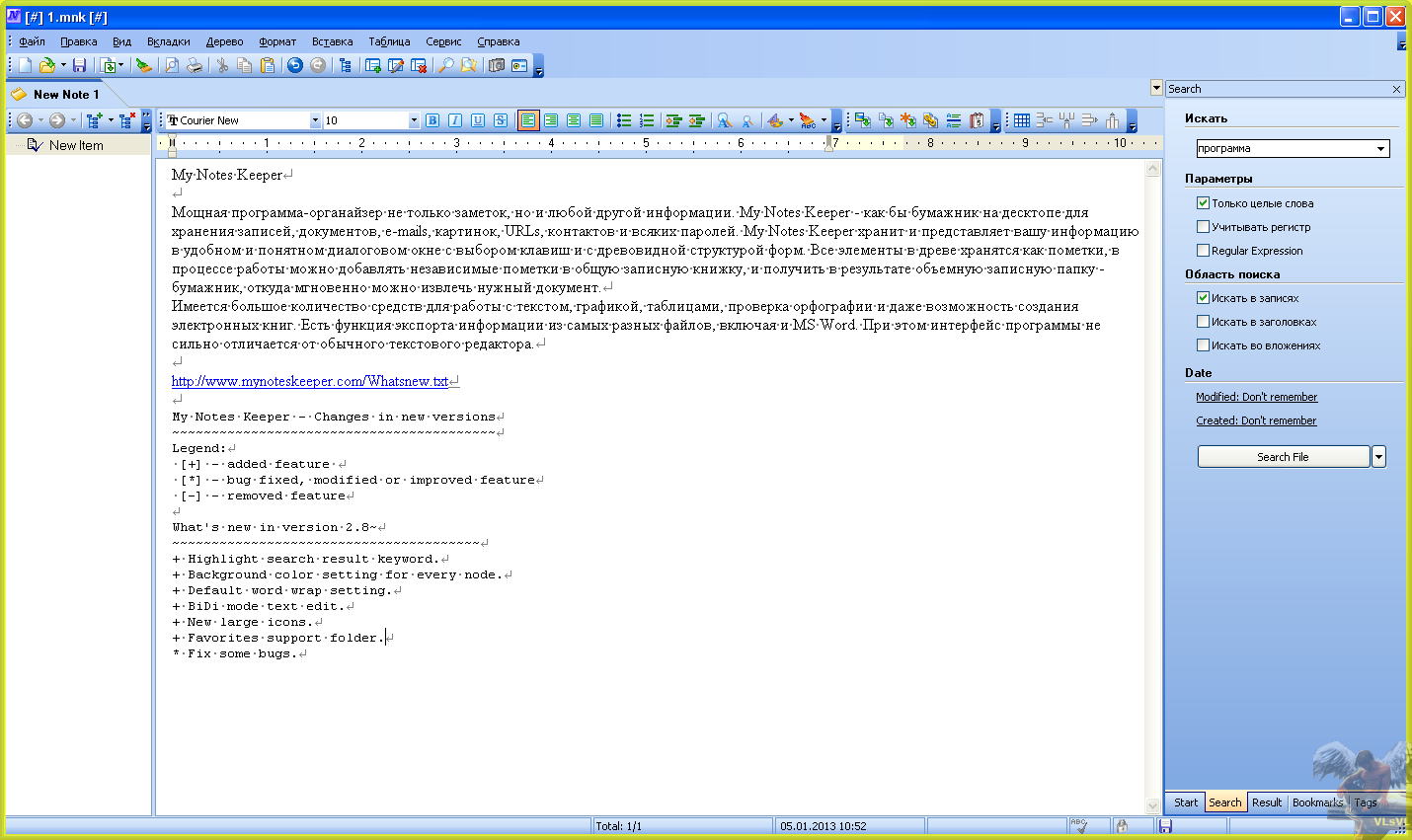The width and height of the screenshot is (1412, 840).
Task: Click the Insert Table grid icon
Action: 1022,120
